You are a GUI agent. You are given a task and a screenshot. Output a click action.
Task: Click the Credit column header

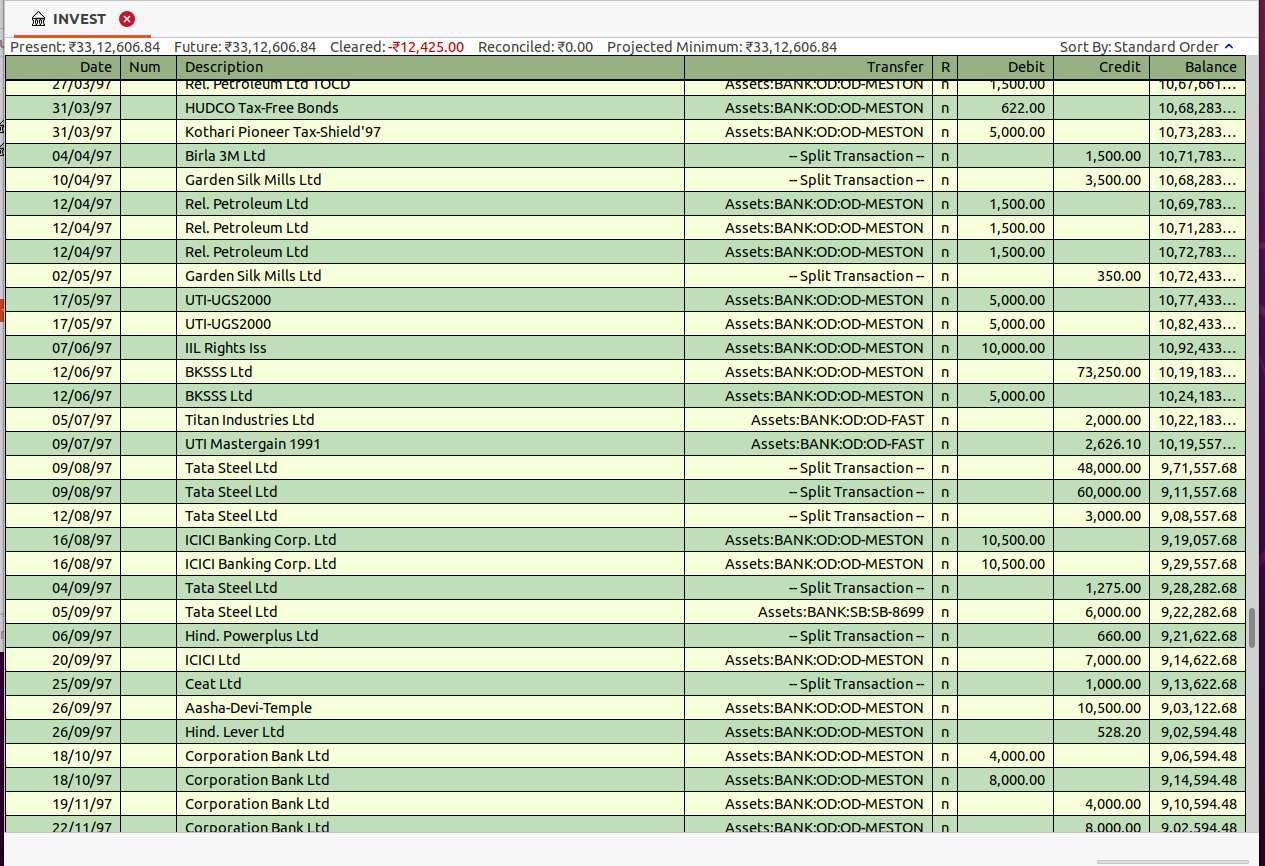click(1101, 67)
